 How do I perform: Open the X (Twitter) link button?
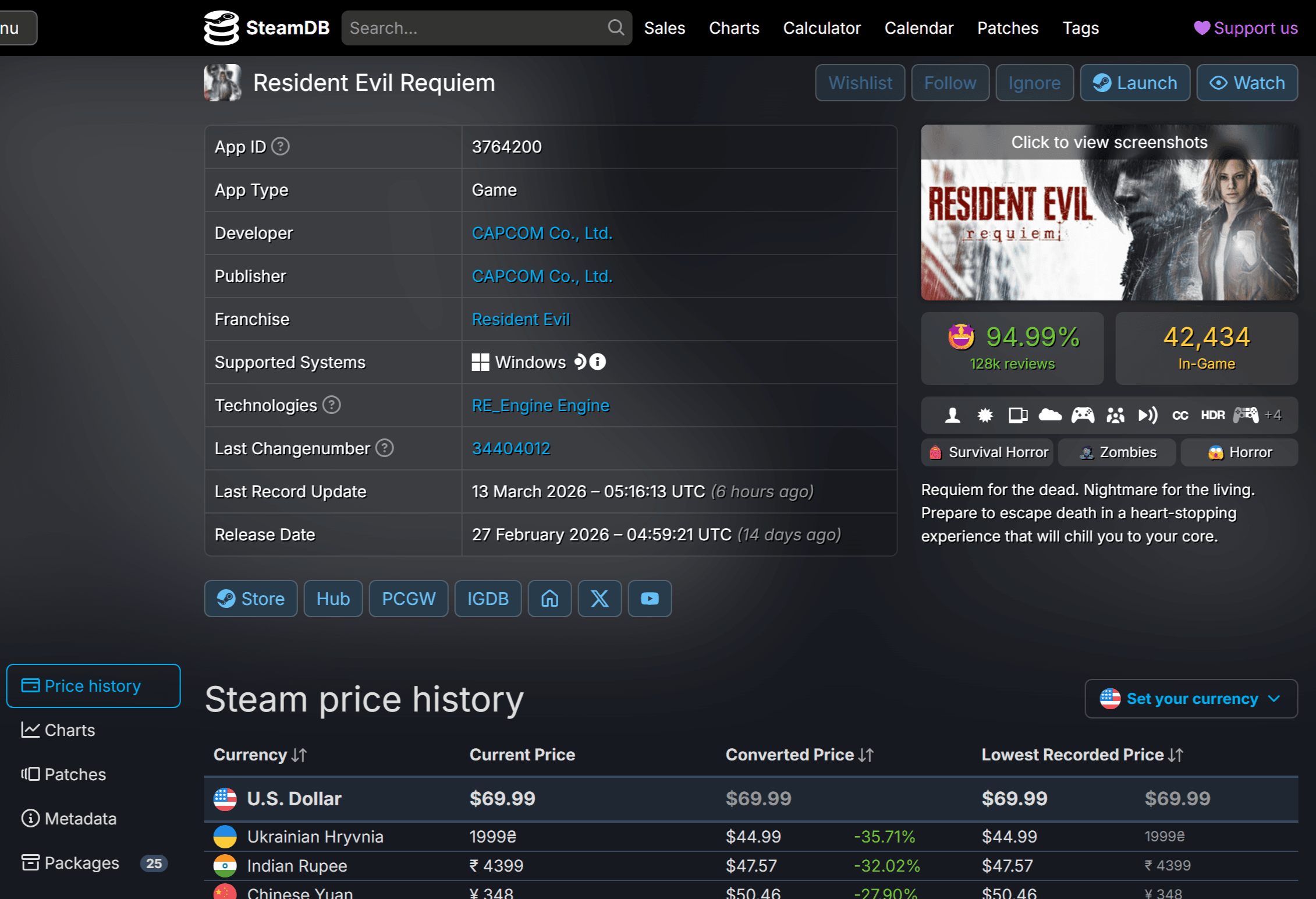tap(600, 599)
